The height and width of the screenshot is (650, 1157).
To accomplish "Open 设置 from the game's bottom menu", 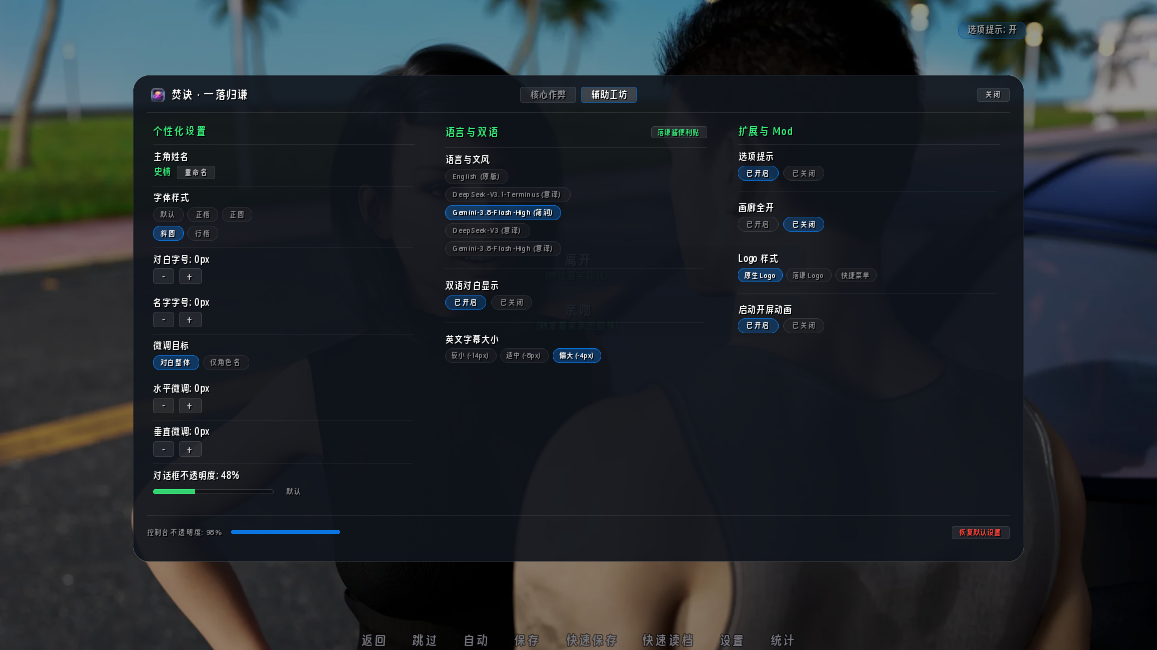I will [x=732, y=640].
